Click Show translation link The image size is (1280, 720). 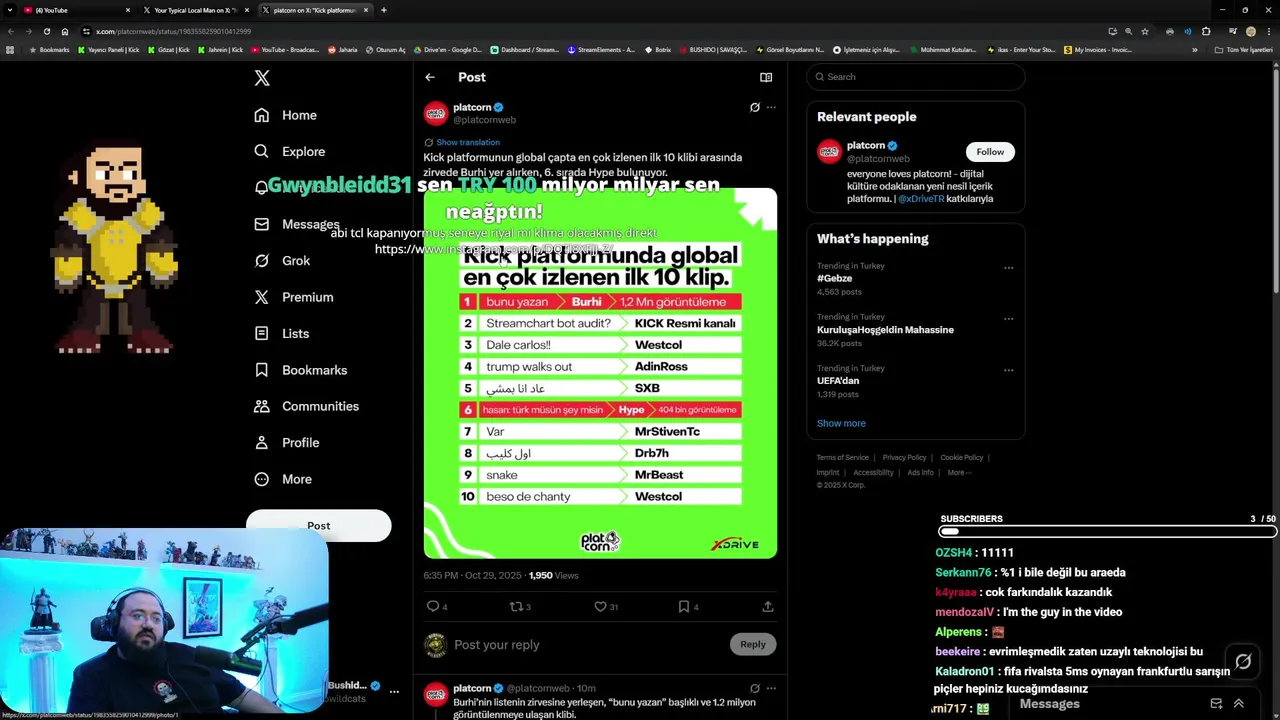[x=467, y=142]
